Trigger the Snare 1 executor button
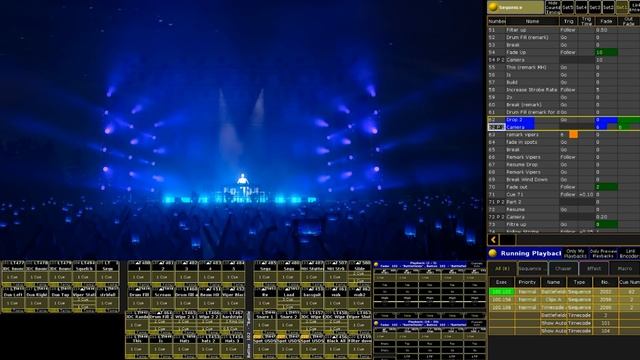The height and width of the screenshot is (360, 640). [265, 322]
